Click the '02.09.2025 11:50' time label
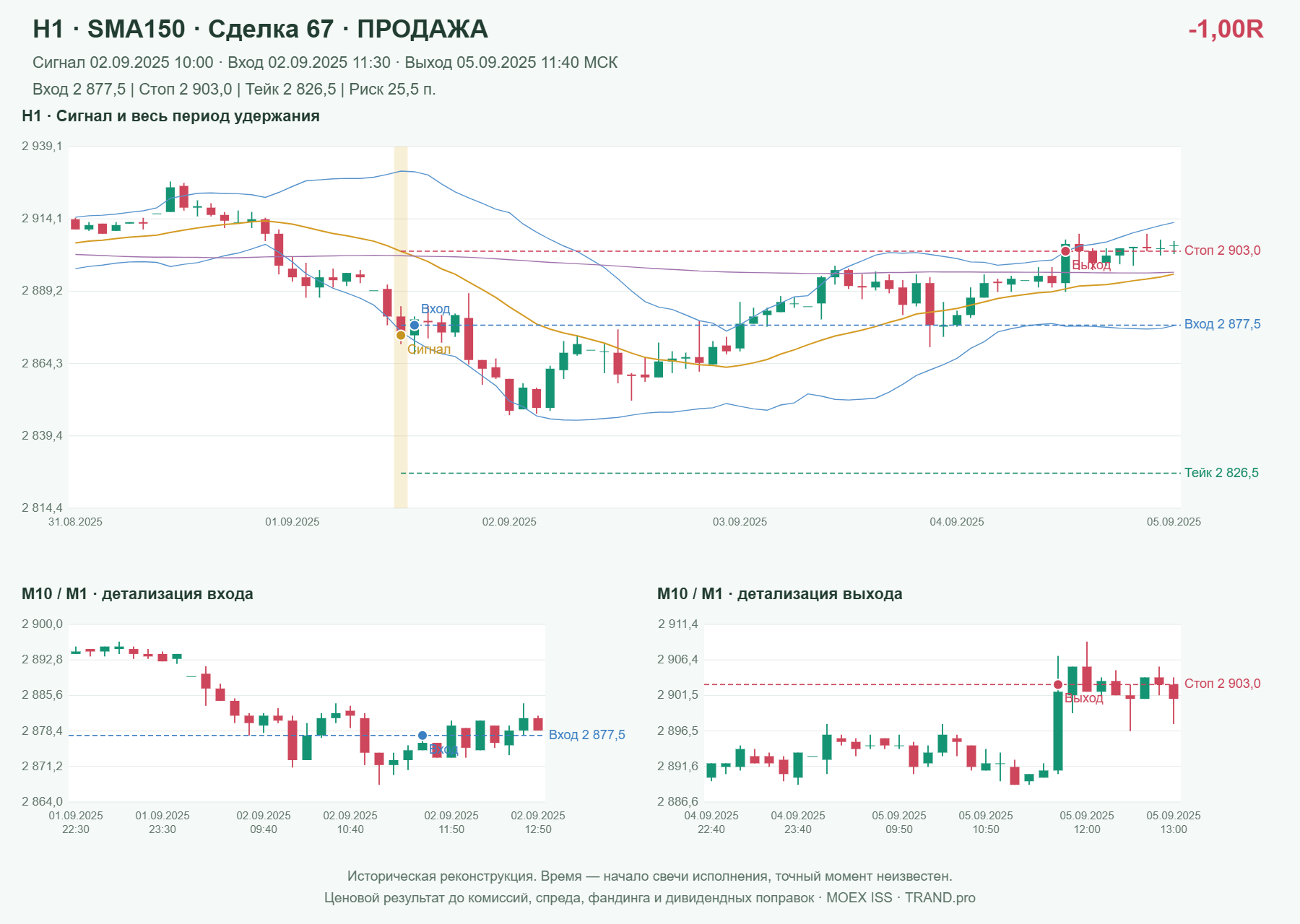1300x924 pixels. (451, 822)
